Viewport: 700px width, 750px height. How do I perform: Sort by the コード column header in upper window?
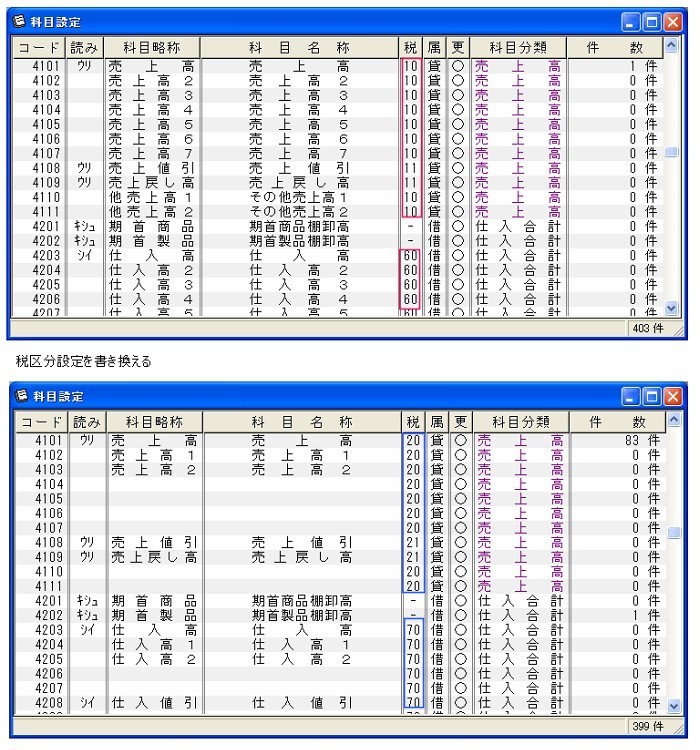39,47
